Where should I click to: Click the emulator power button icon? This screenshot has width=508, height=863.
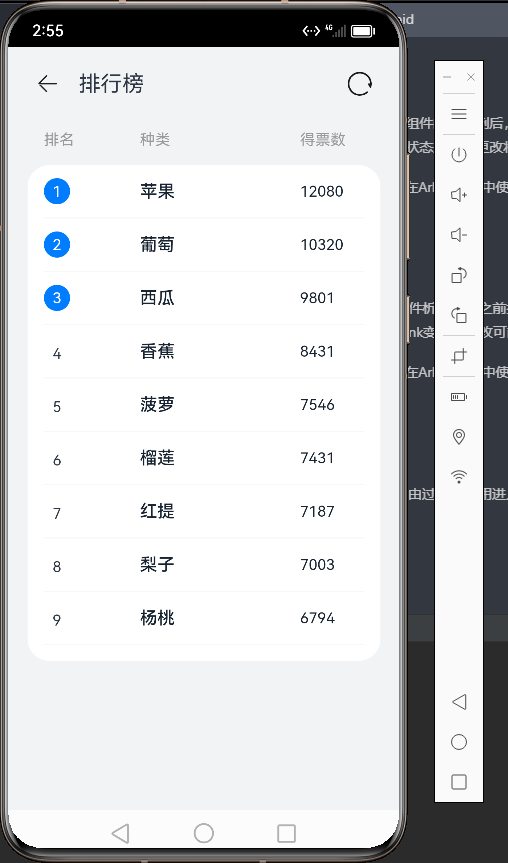(459, 155)
